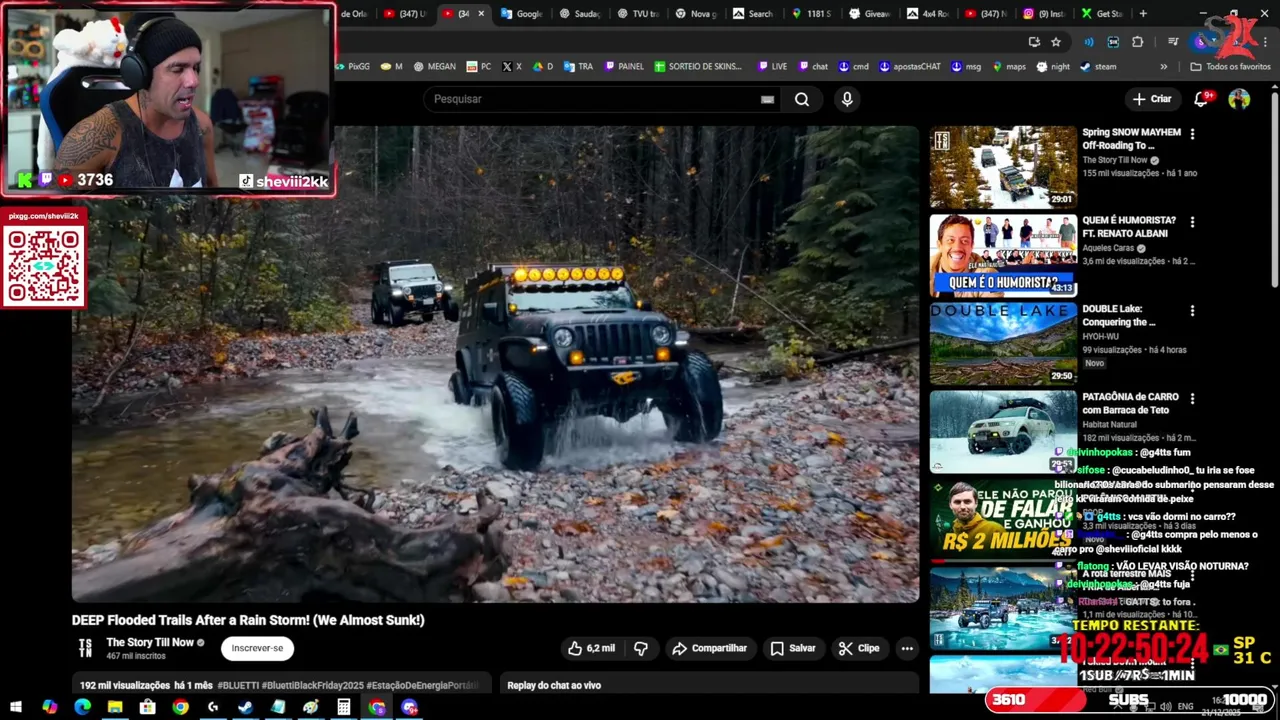Click the YouTube page vertical scrollbar

click(1274, 190)
